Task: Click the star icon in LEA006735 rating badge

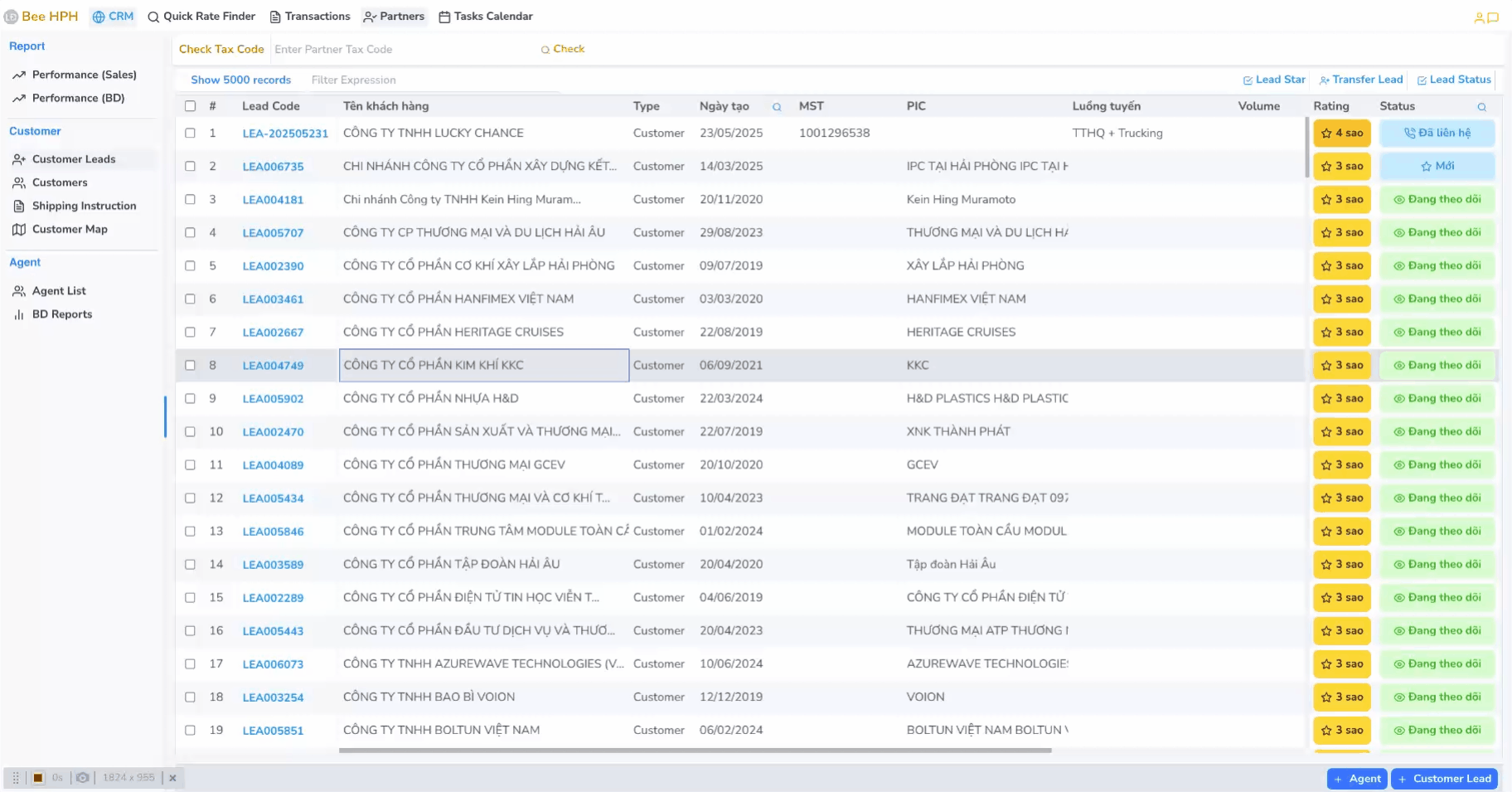Action: point(1326,166)
